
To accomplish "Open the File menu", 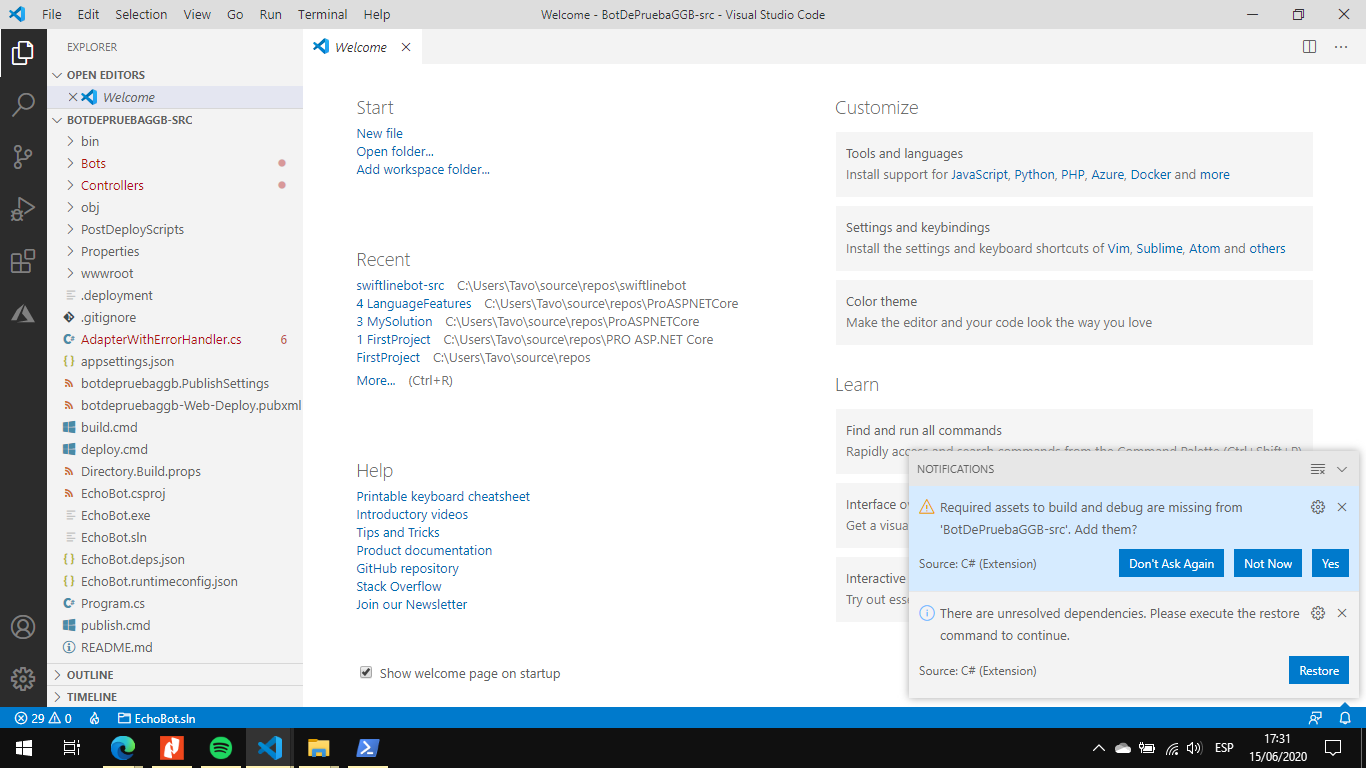I will [52, 15].
